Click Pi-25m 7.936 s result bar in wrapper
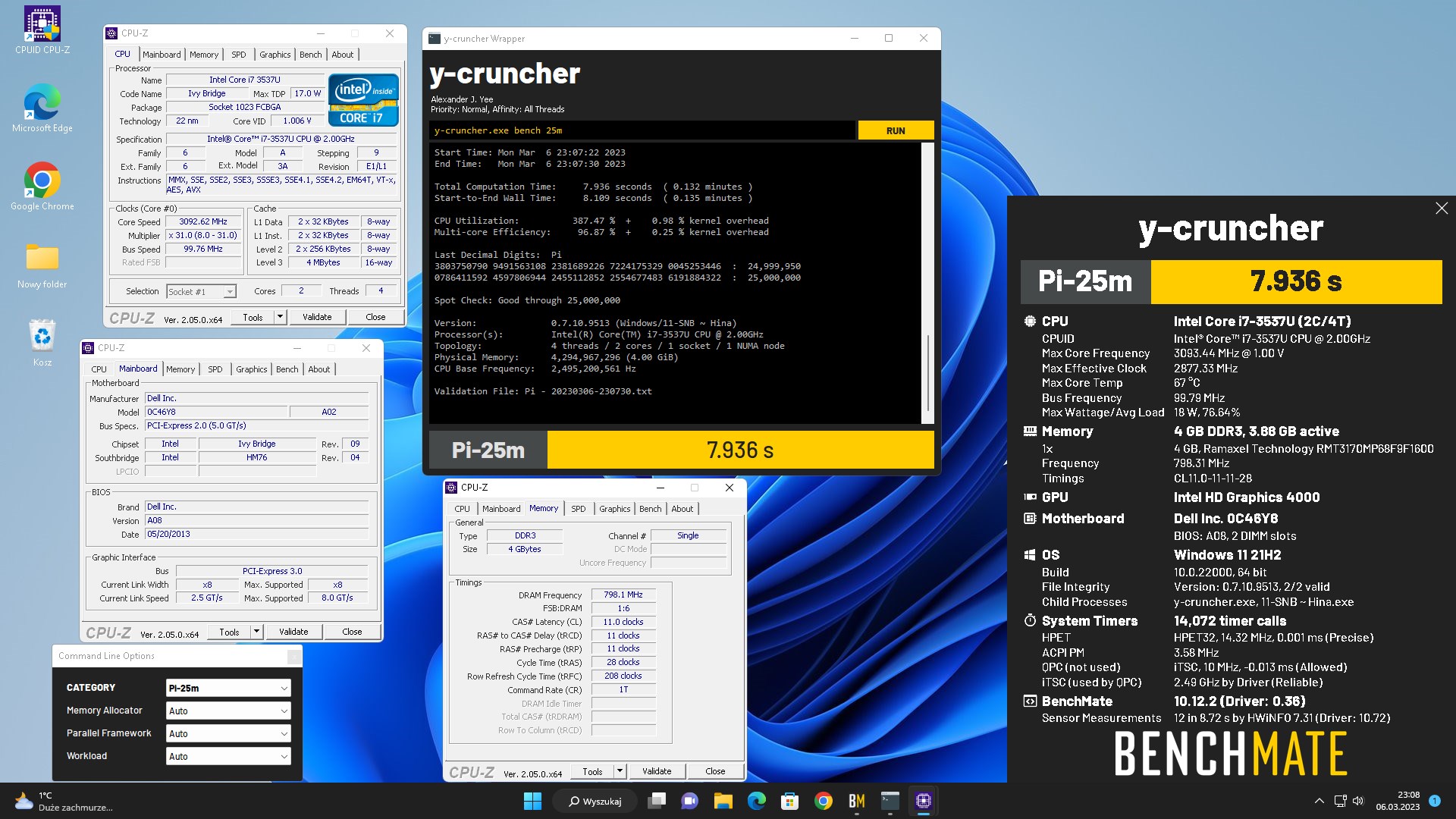1456x819 pixels. pyautogui.click(x=681, y=450)
